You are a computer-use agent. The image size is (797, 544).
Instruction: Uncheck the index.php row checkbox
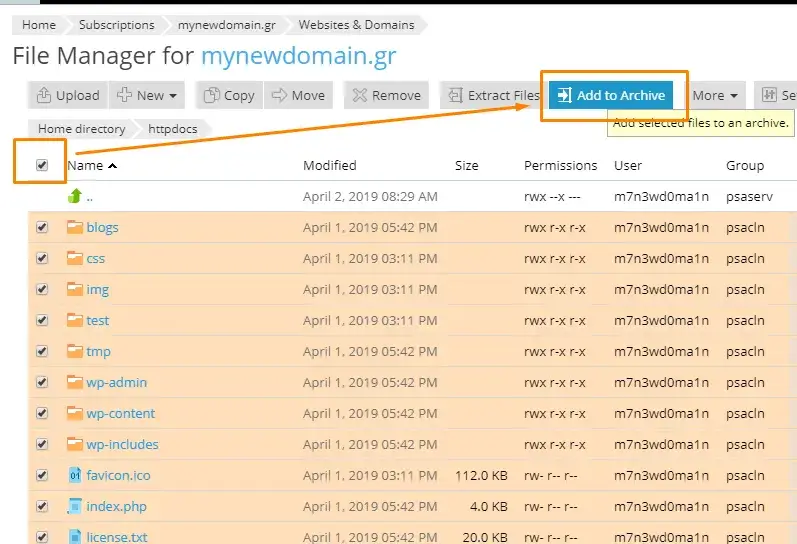point(42,506)
